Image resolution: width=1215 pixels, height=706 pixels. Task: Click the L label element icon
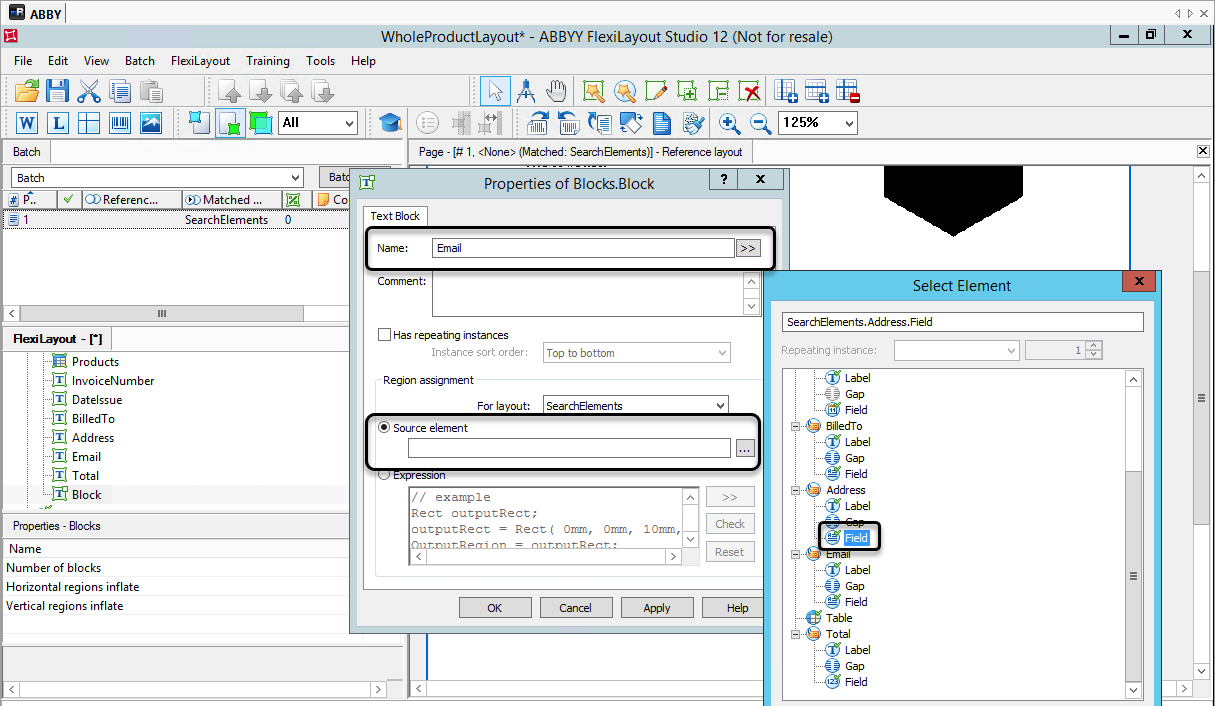[x=58, y=123]
